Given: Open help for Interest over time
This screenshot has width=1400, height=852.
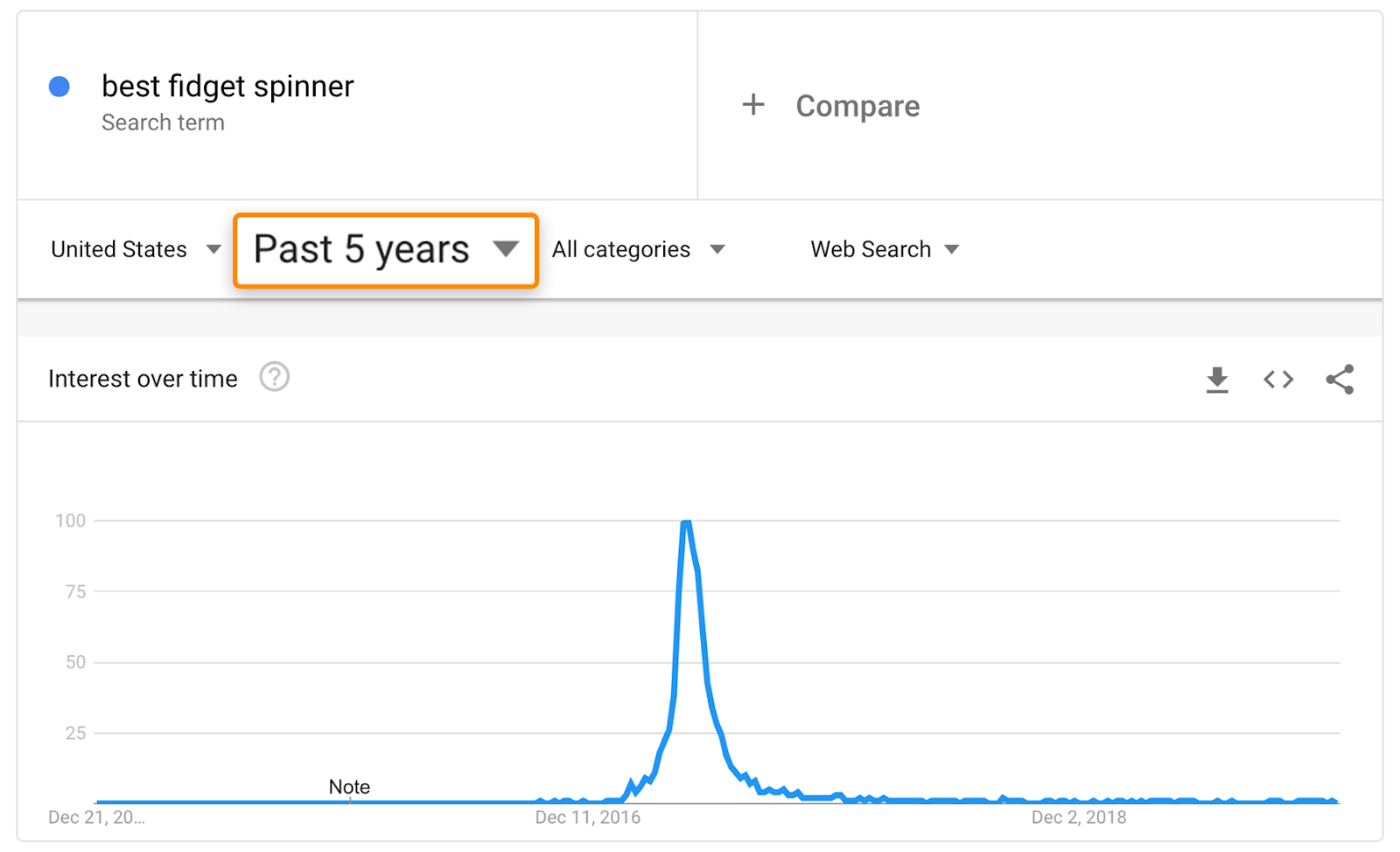Looking at the screenshot, I should point(275,378).
